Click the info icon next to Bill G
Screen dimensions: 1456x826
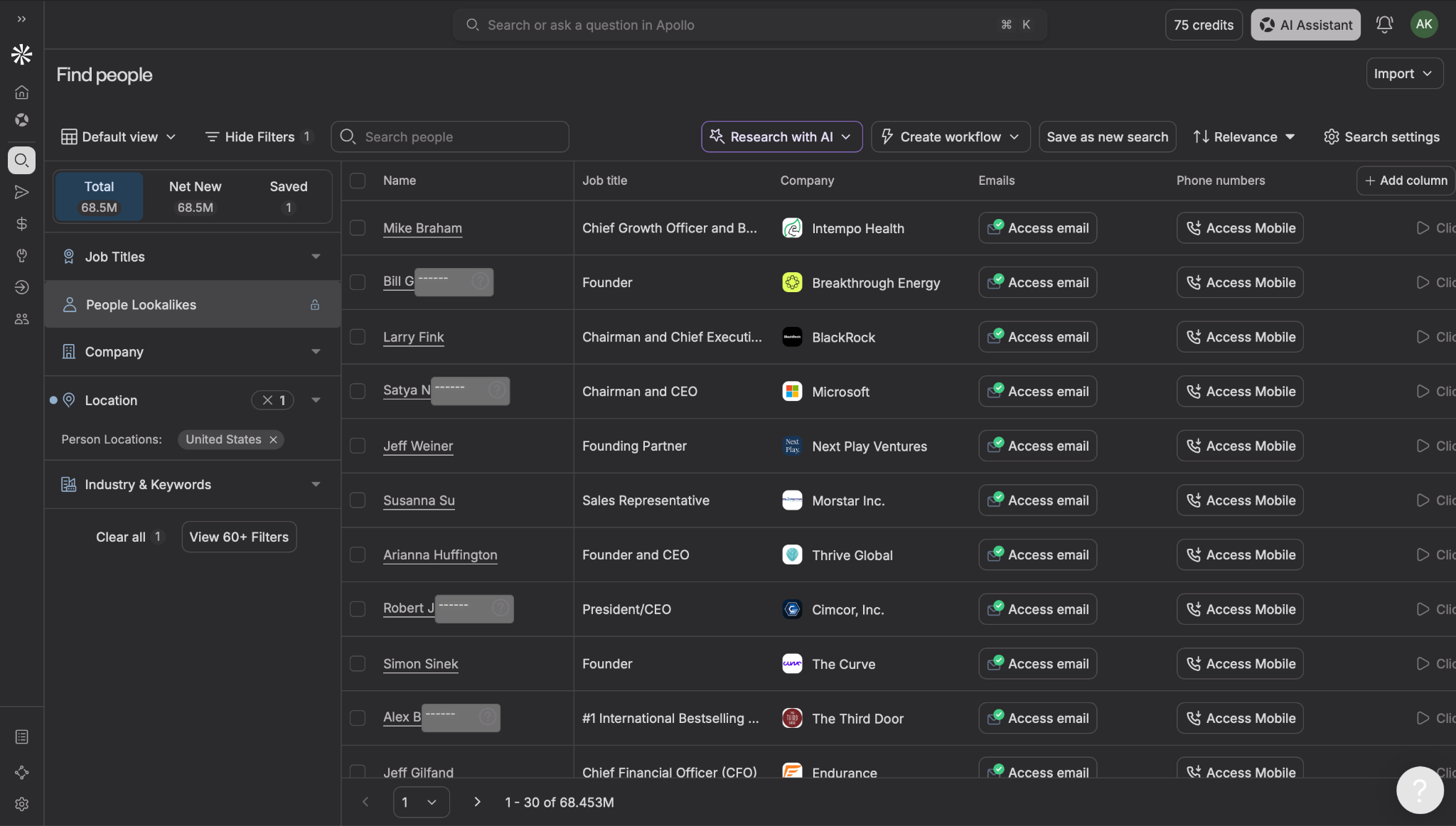point(481,281)
